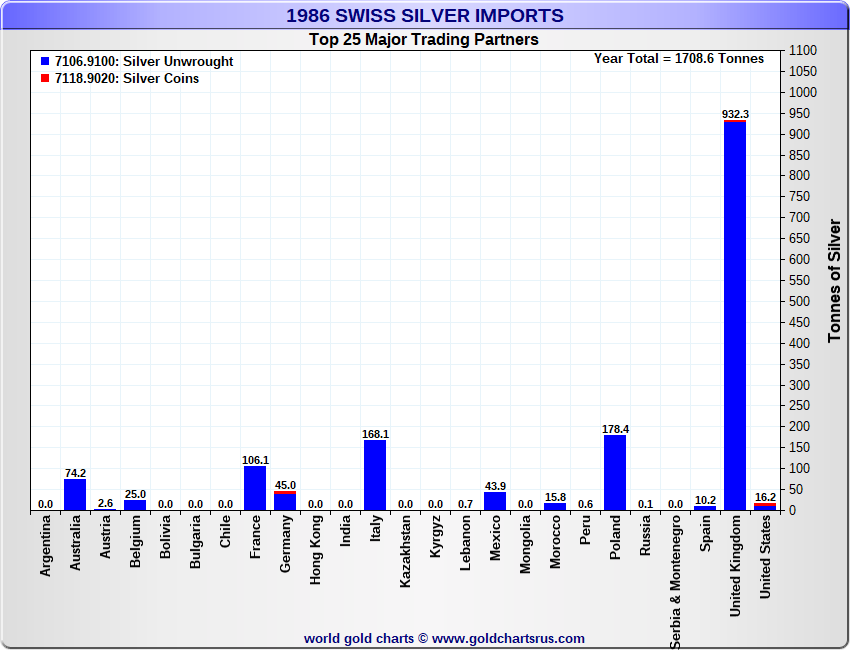Click the '7106.9100: Silver Unwrought' legend label
The image size is (850, 650).
coord(144,61)
